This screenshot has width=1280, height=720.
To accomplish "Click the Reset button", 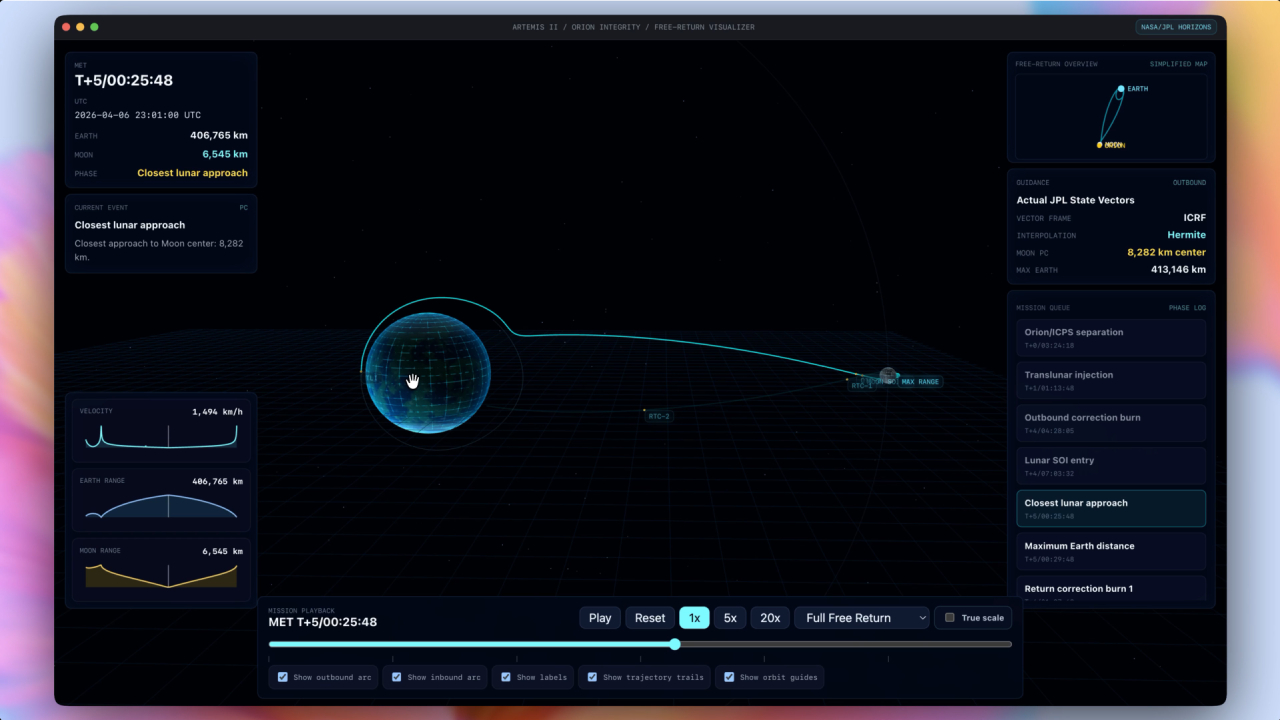I will click(x=649, y=617).
